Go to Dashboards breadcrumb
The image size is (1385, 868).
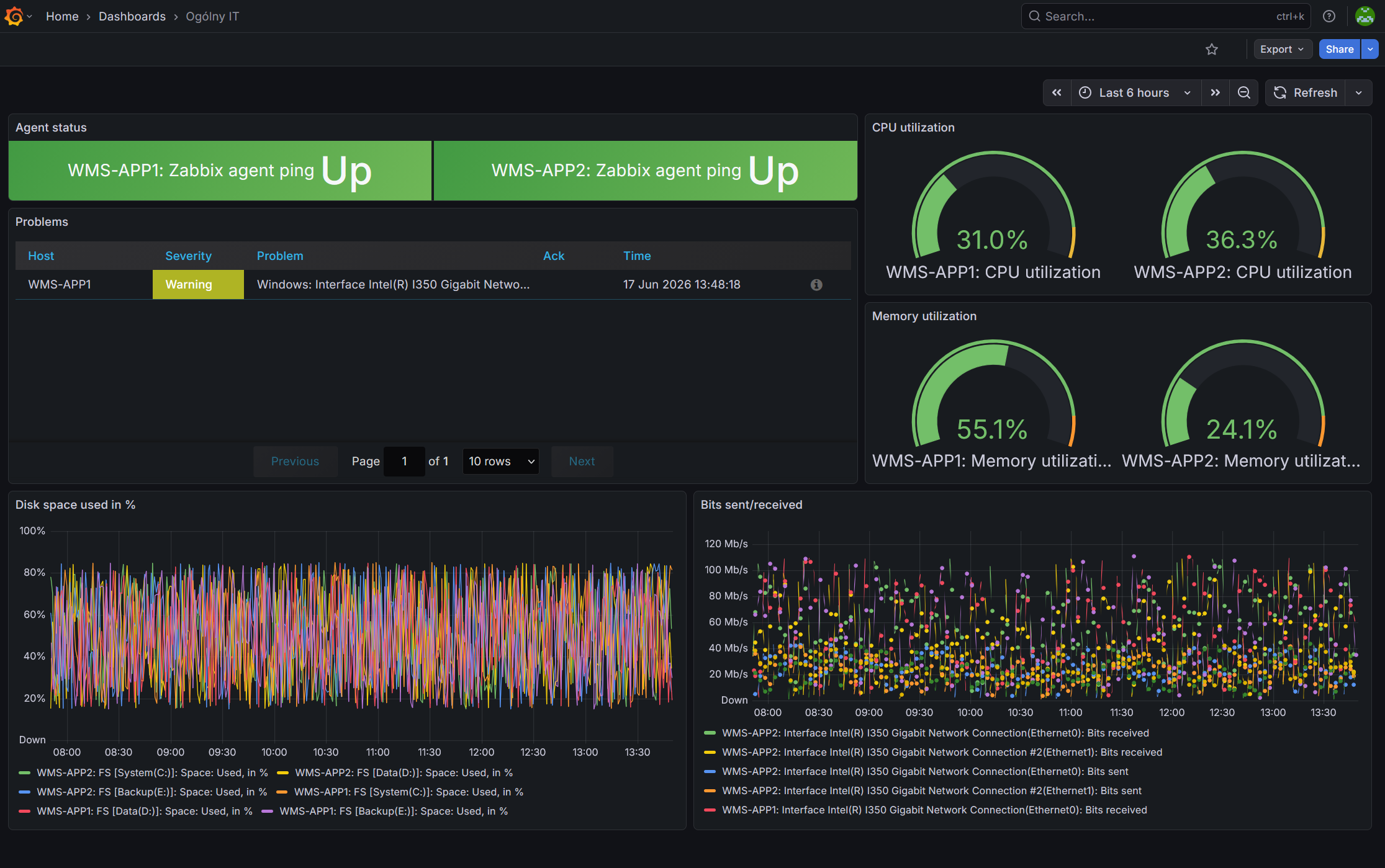(132, 16)
